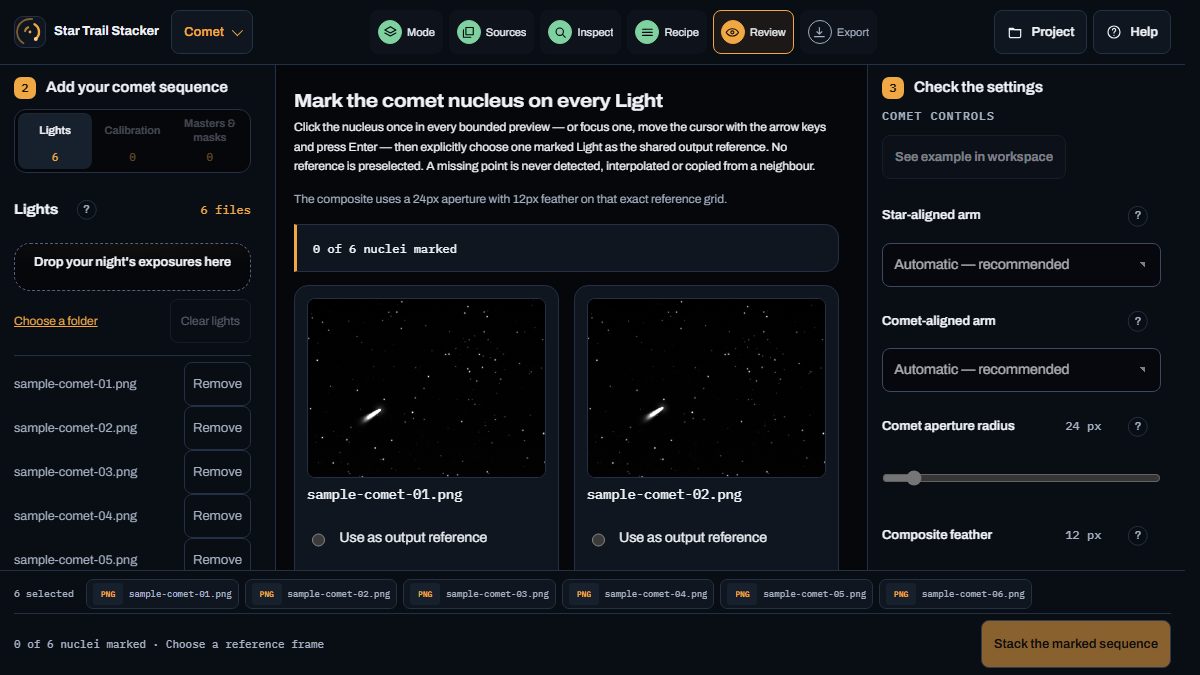The height and width of the screenshot is (675, 1200).
Task: Click the sample-comet-01.png file chip
Action: 163,594
